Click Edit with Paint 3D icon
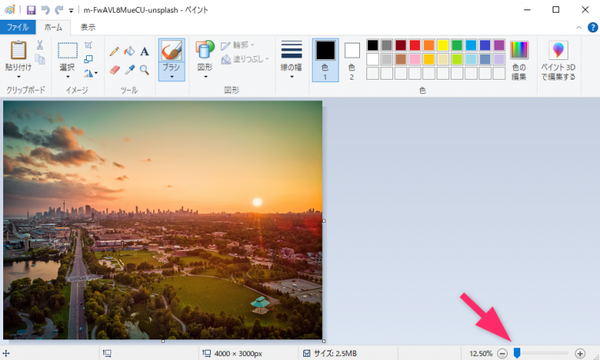 [558, 50]
